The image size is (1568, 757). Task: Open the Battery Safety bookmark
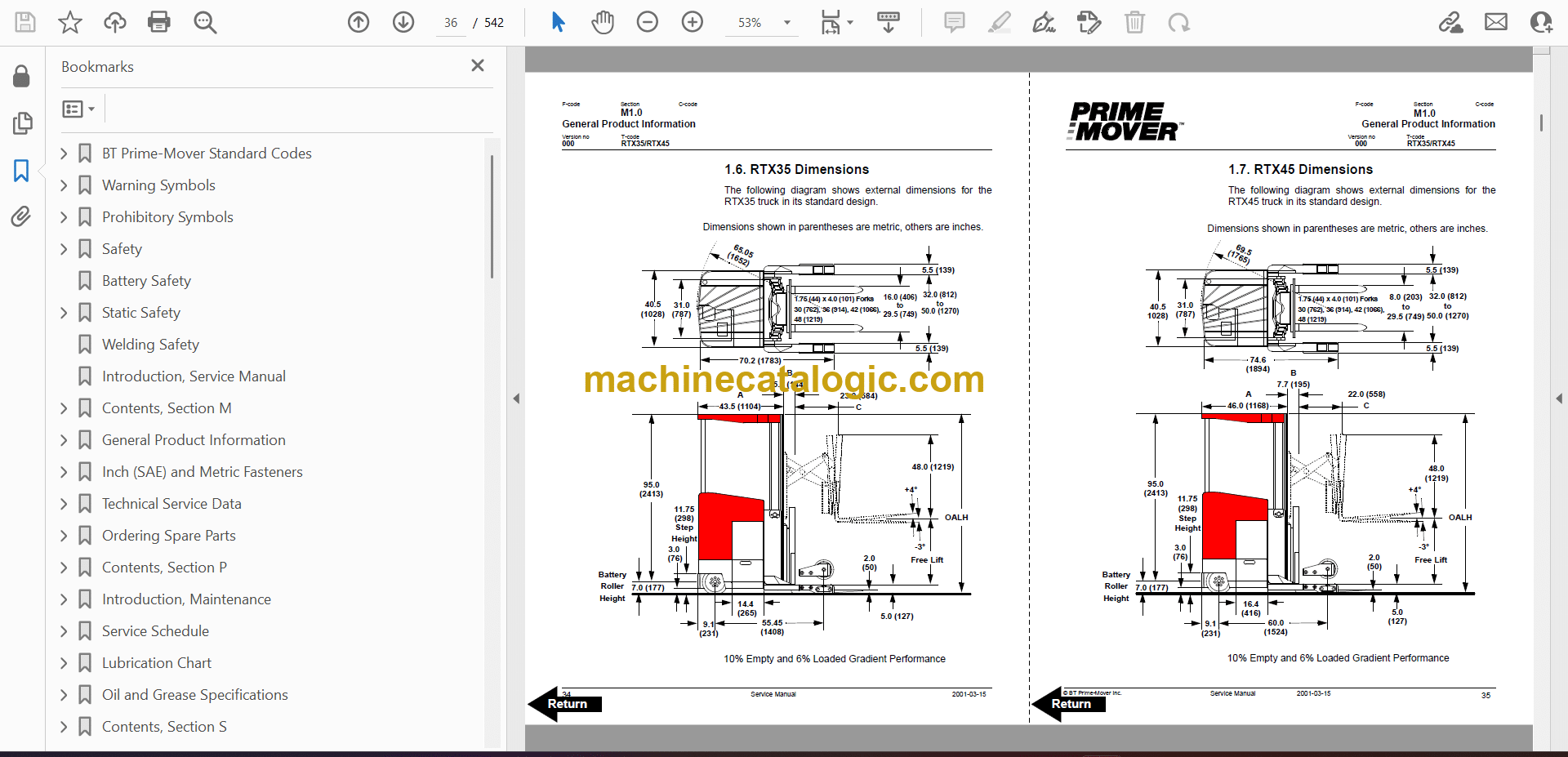[146, 281]
